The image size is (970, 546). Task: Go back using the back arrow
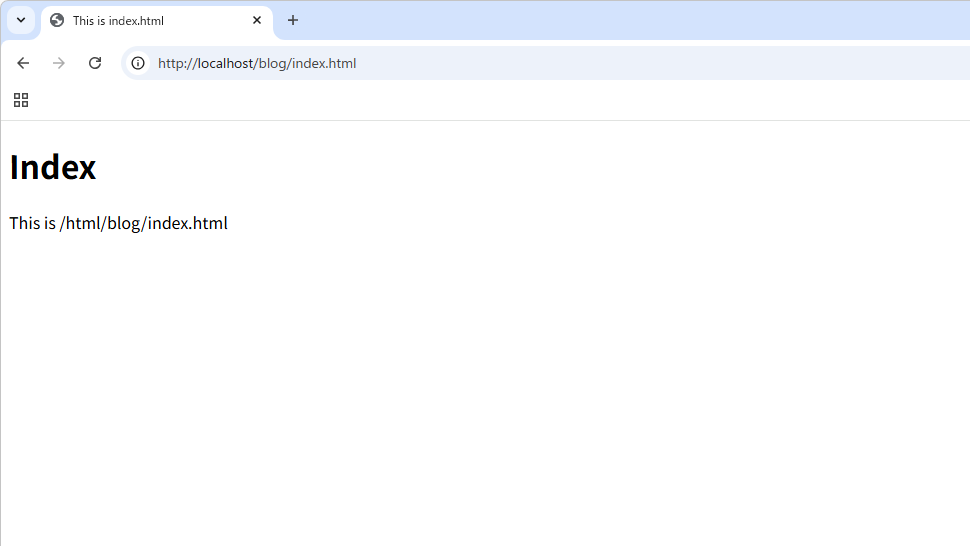[23, 63]
